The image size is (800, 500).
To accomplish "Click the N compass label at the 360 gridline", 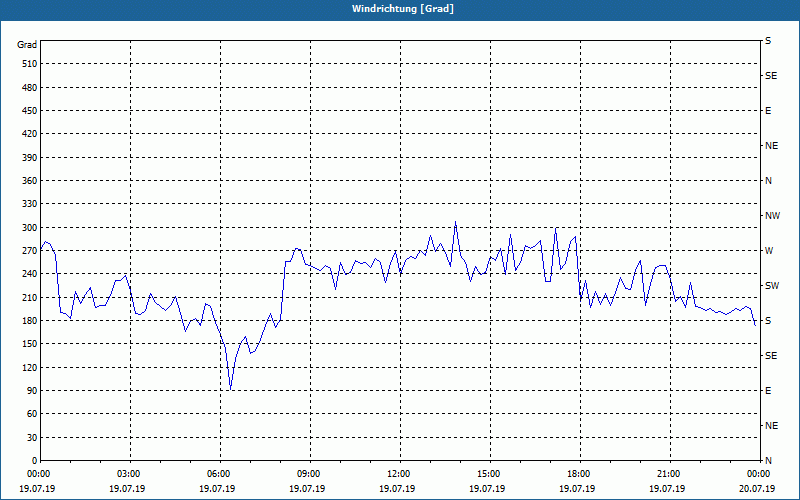I will (x=768, y=181).
